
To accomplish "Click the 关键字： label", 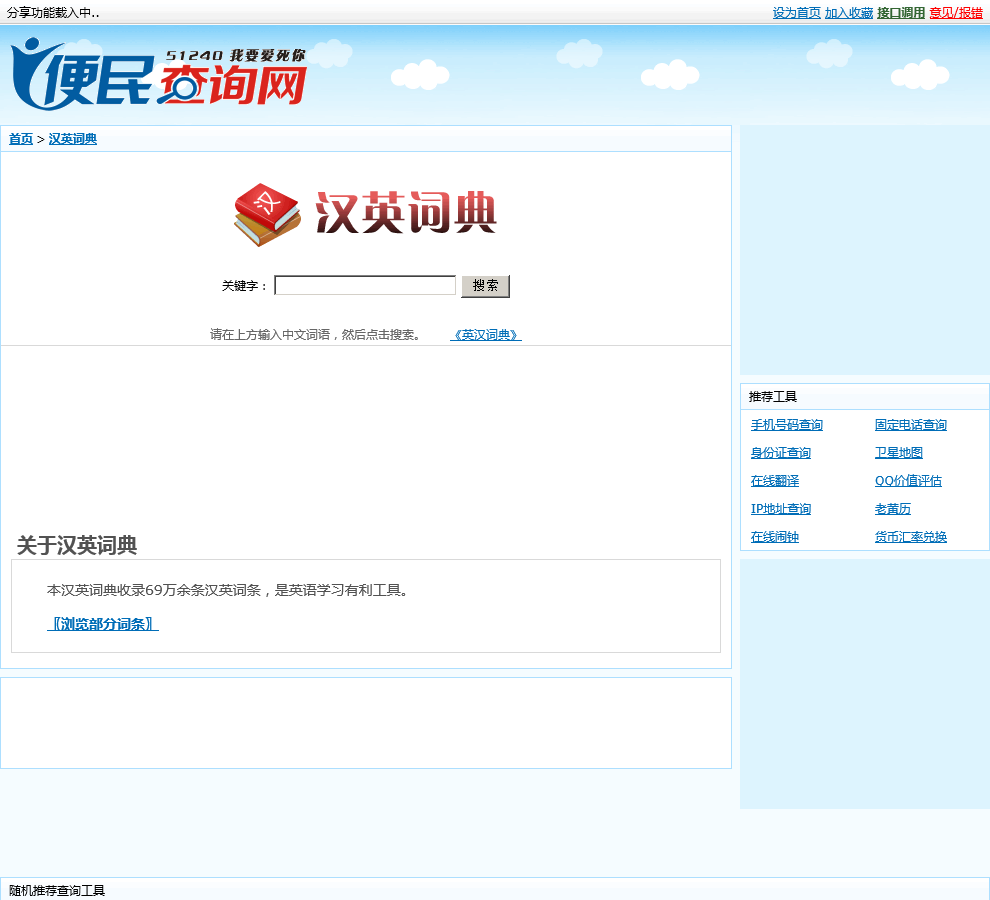I will click(x=244, y=286).
